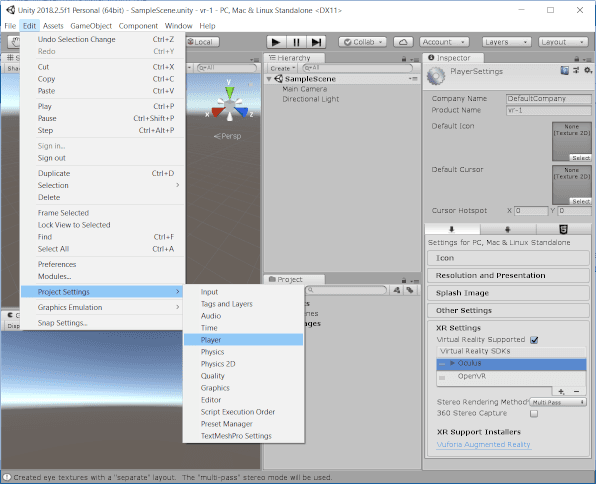Click Select on Default Icon texture
Image resolution: width=596 pixels, height=484 pixels.
point(580,157)
